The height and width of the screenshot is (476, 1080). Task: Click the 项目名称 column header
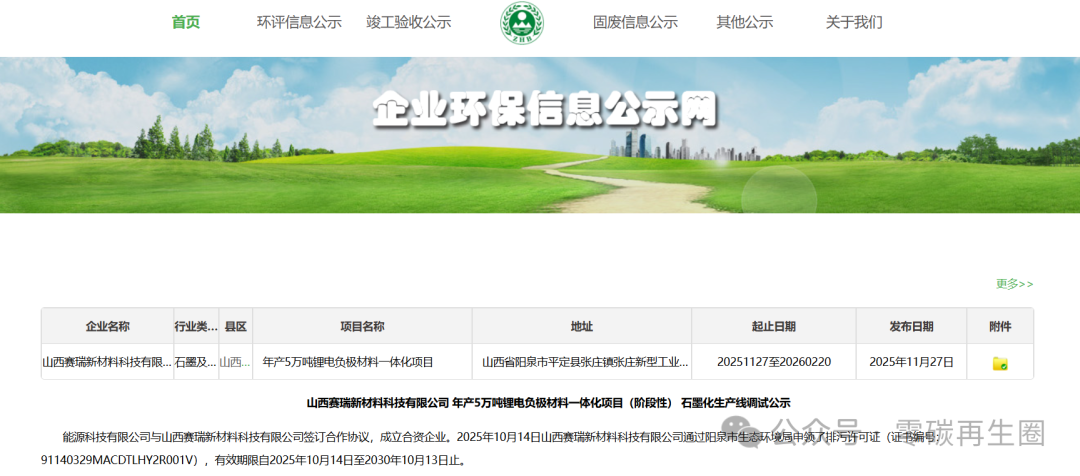tap(362, 326)
